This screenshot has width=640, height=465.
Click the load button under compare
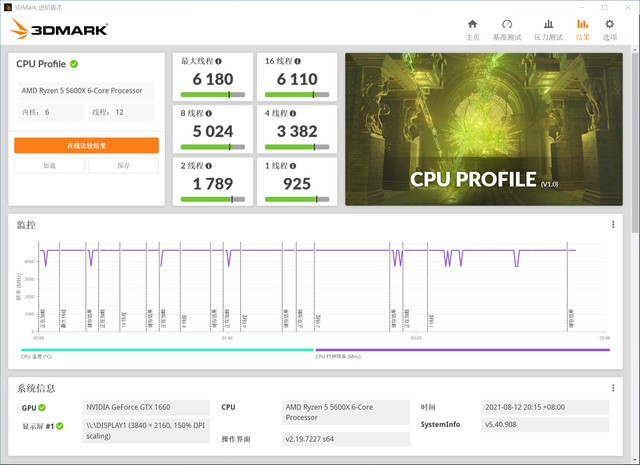49,165
